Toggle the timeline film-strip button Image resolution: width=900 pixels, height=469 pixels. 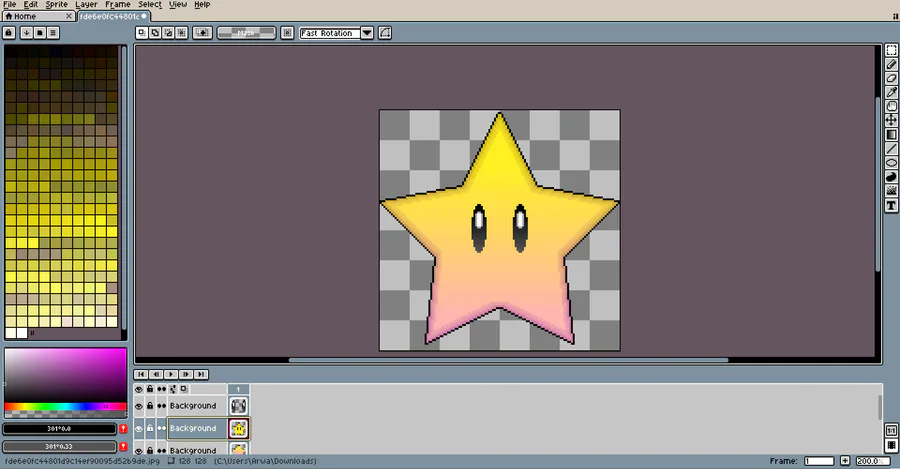[x=891, y=445]
